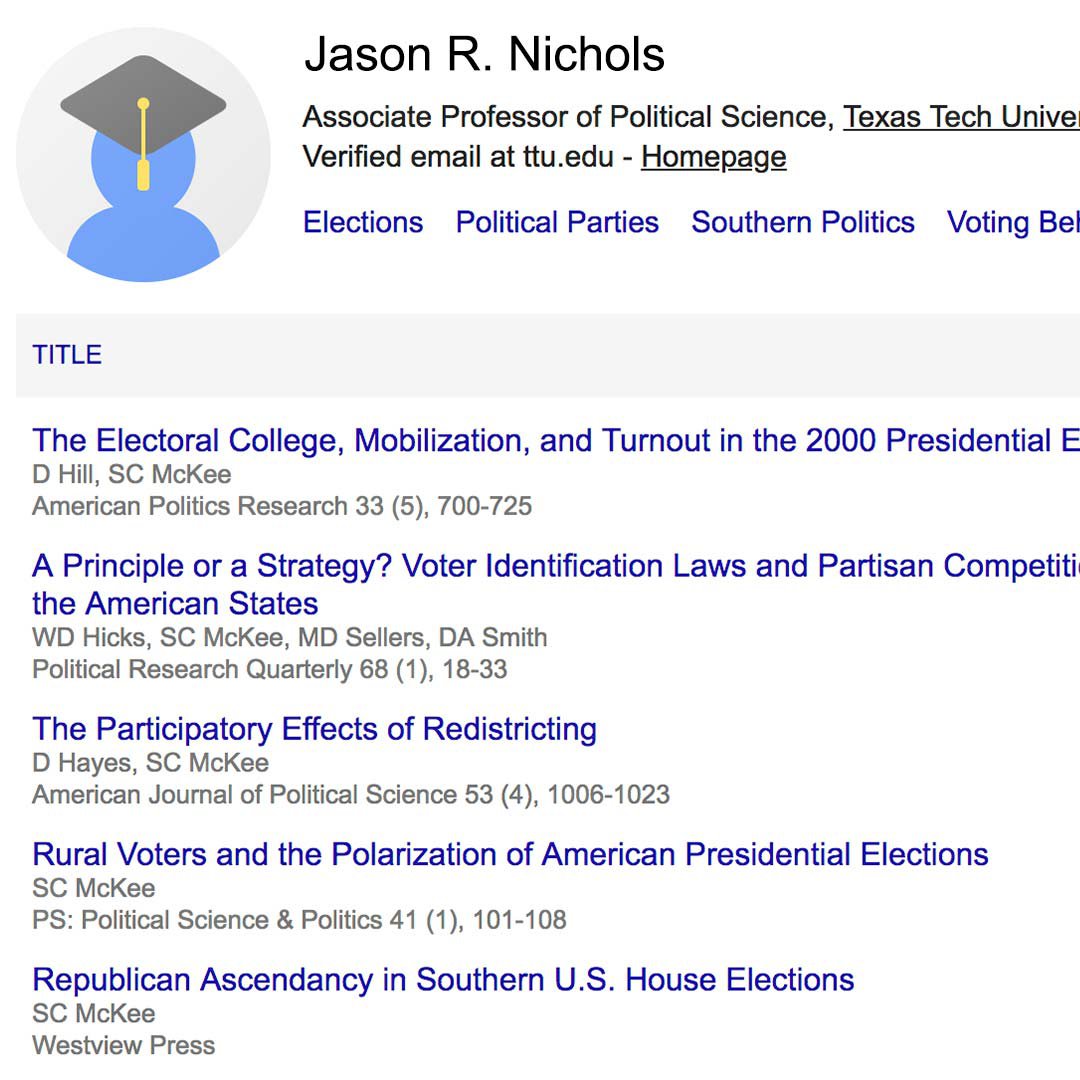Click the profile name Jason R. Nichols

pos(485,54)
